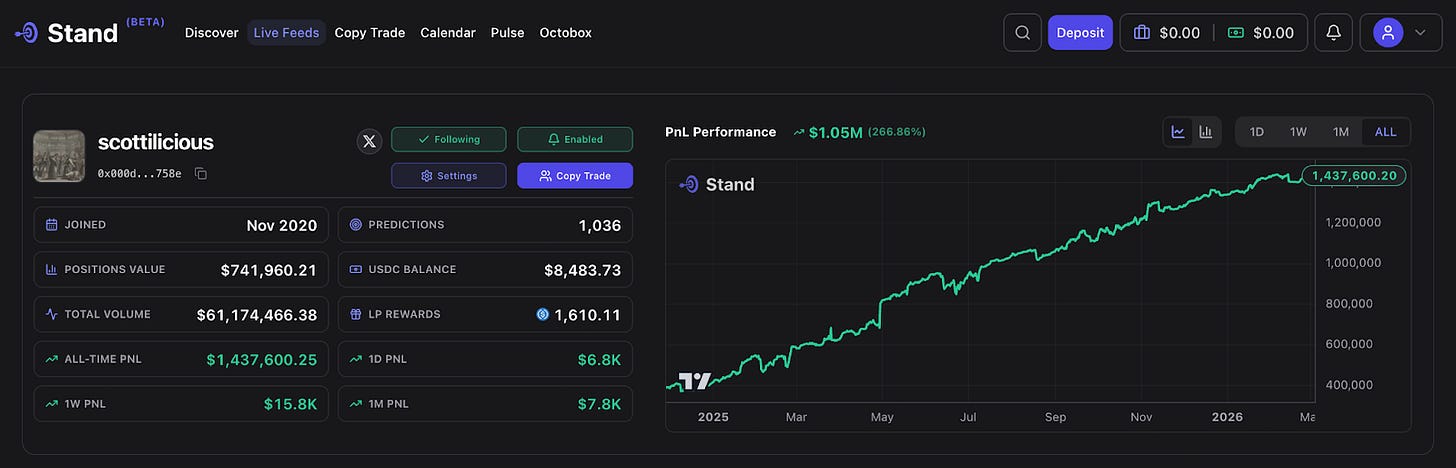This screenshot has height=468, width=1456.
Task: Click the (266.86%) percentage gain
Action: (x=896, y=132)
